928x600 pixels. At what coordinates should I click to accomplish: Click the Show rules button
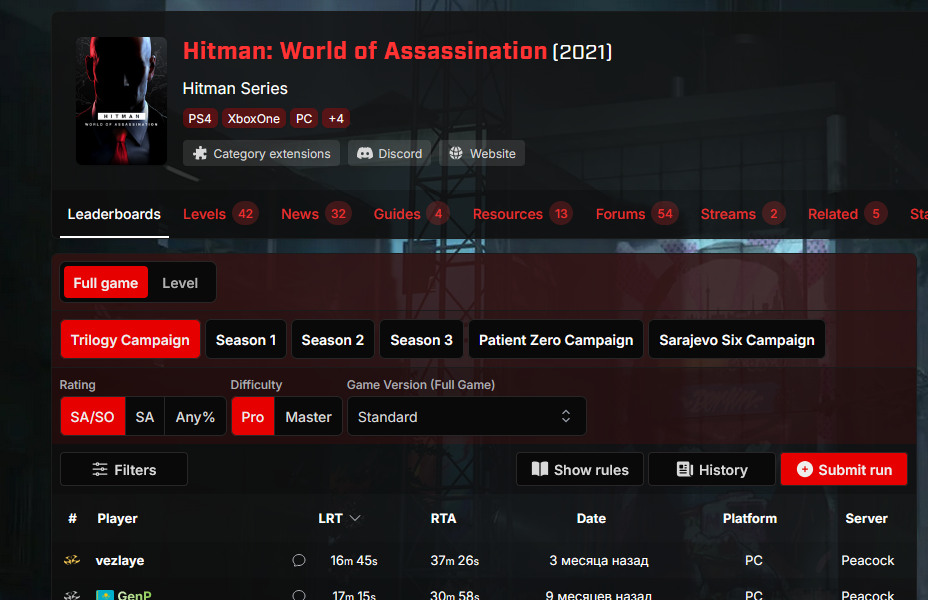coord(579,469)
